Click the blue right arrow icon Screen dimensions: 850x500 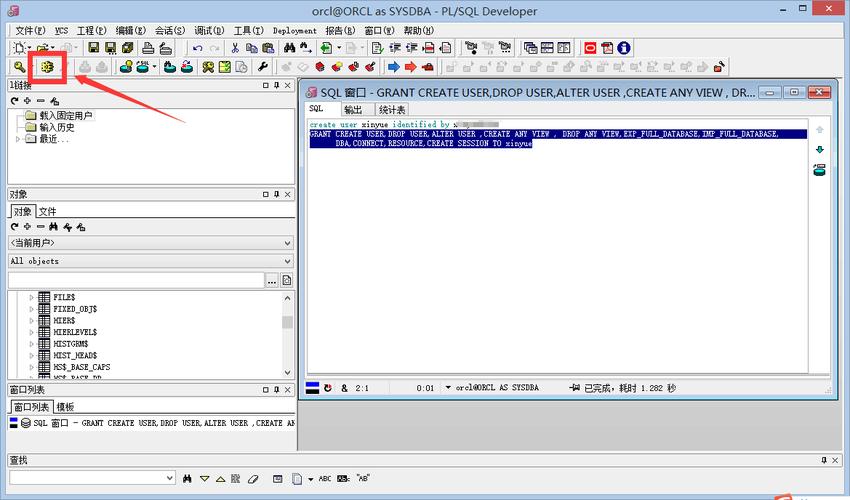pyautogui.click(x=394, y=67)
